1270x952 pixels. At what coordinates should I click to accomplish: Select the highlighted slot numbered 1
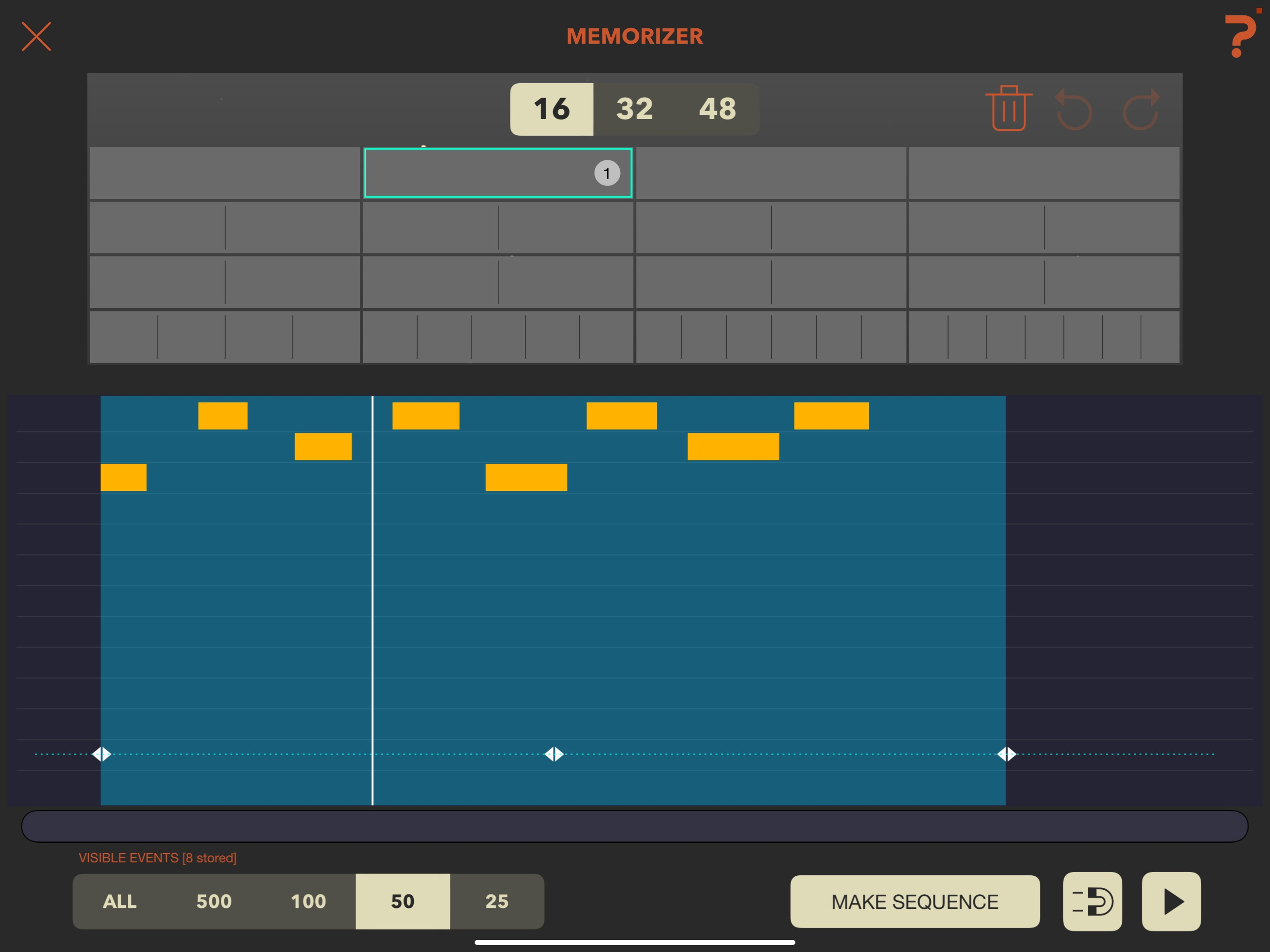[x=498, y=173]
